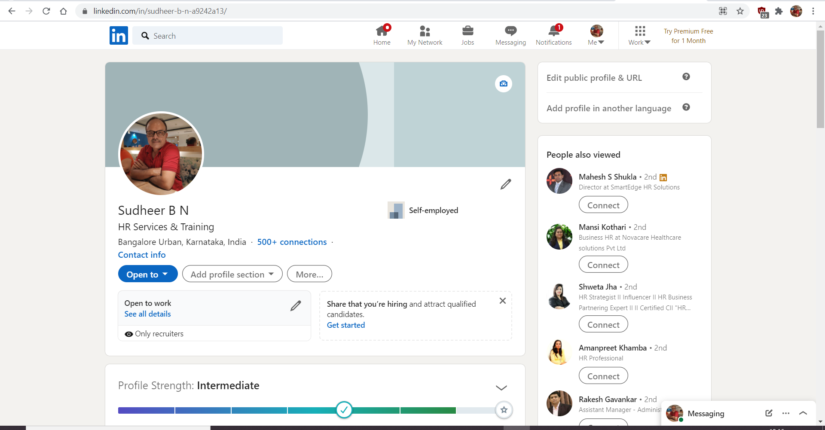The width and height of the screenshot is (825, 430).
Task: Open the 500+ connections link
Action: [291, 242]
